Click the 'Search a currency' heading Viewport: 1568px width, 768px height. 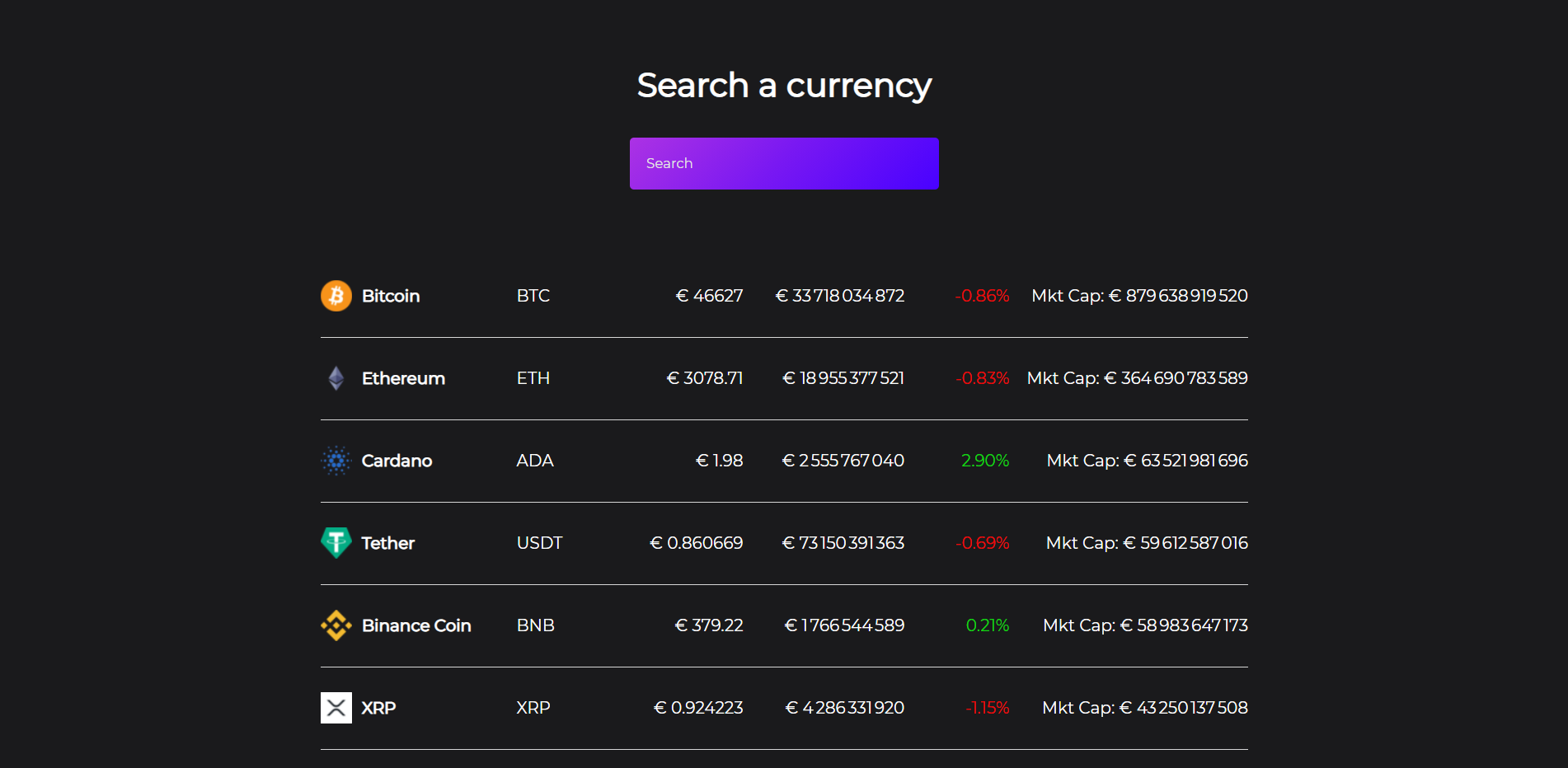784,86
